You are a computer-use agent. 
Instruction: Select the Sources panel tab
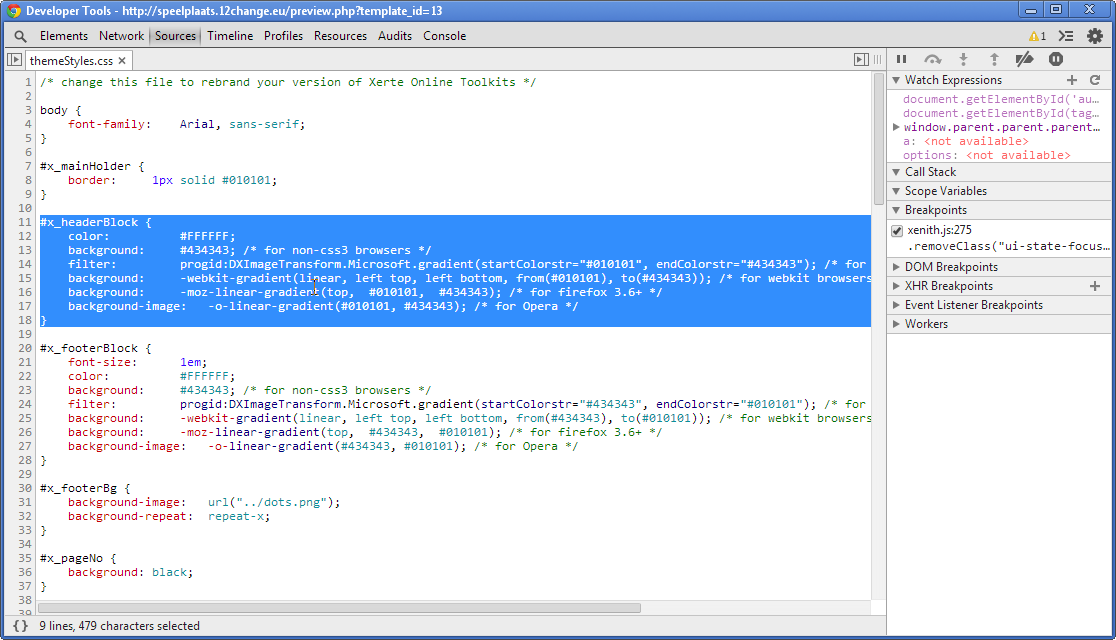click(x=175, y=36)
